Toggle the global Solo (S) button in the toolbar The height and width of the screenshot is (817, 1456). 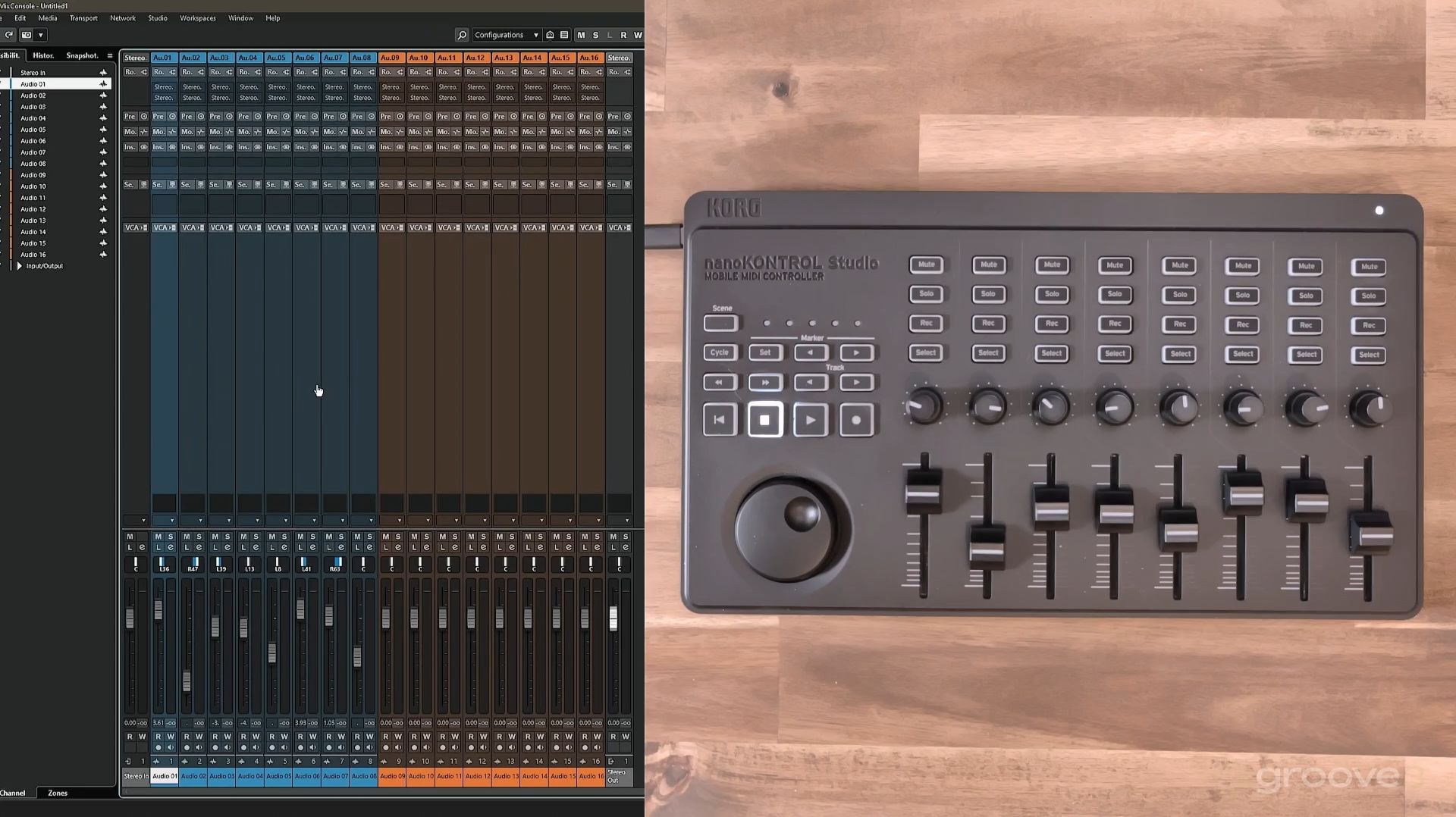coord(595,35)
